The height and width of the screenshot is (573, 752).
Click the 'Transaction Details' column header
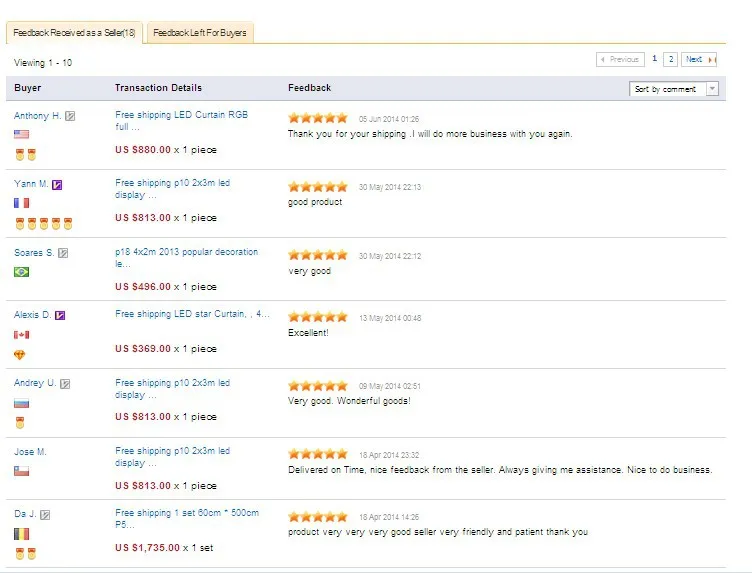point(158,88)
